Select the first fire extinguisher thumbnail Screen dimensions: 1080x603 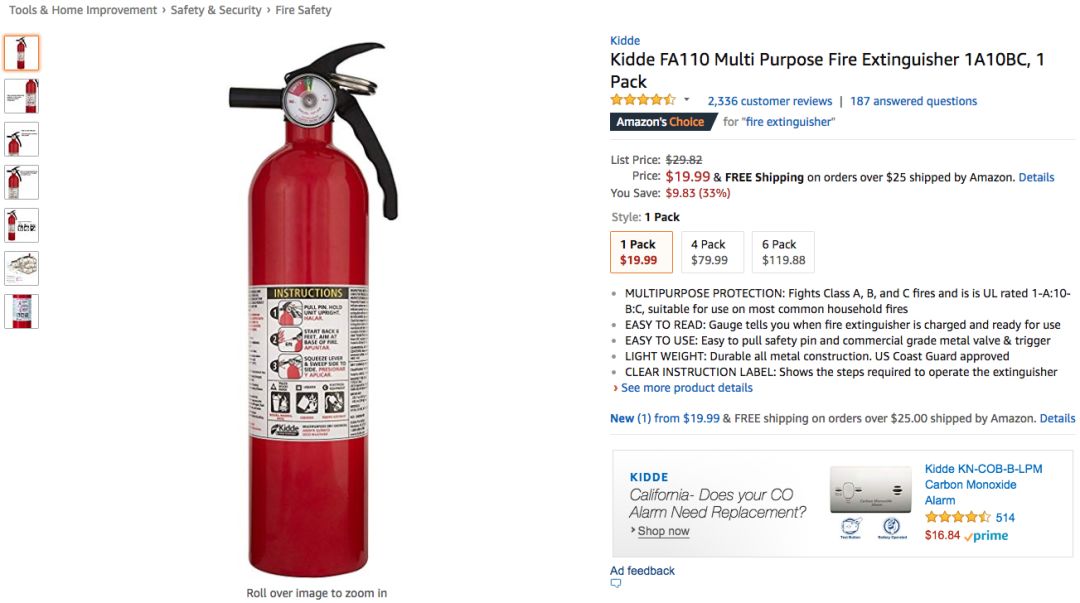22,53
